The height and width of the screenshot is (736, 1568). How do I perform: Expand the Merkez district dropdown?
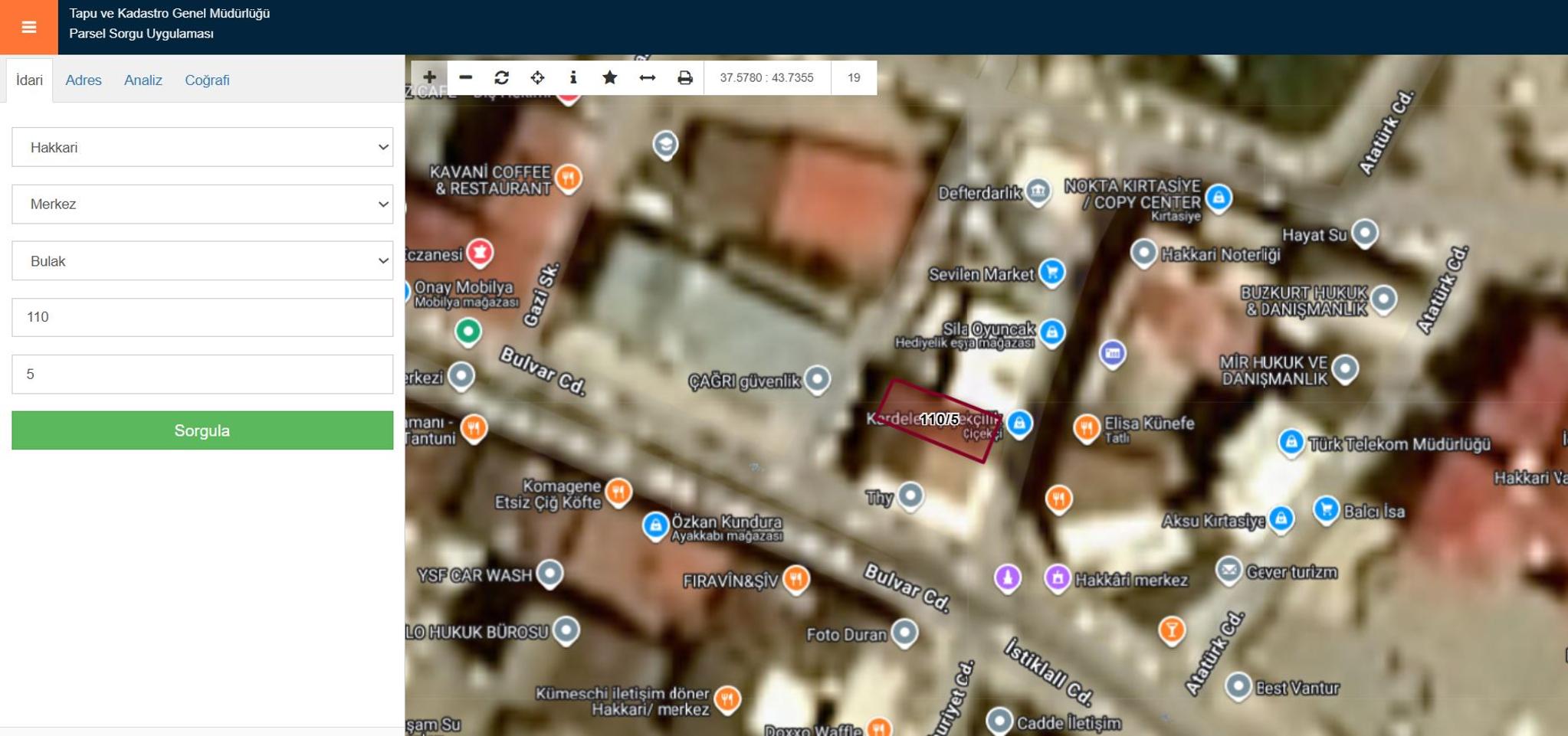pyautogui.click(x=202, y=204)
